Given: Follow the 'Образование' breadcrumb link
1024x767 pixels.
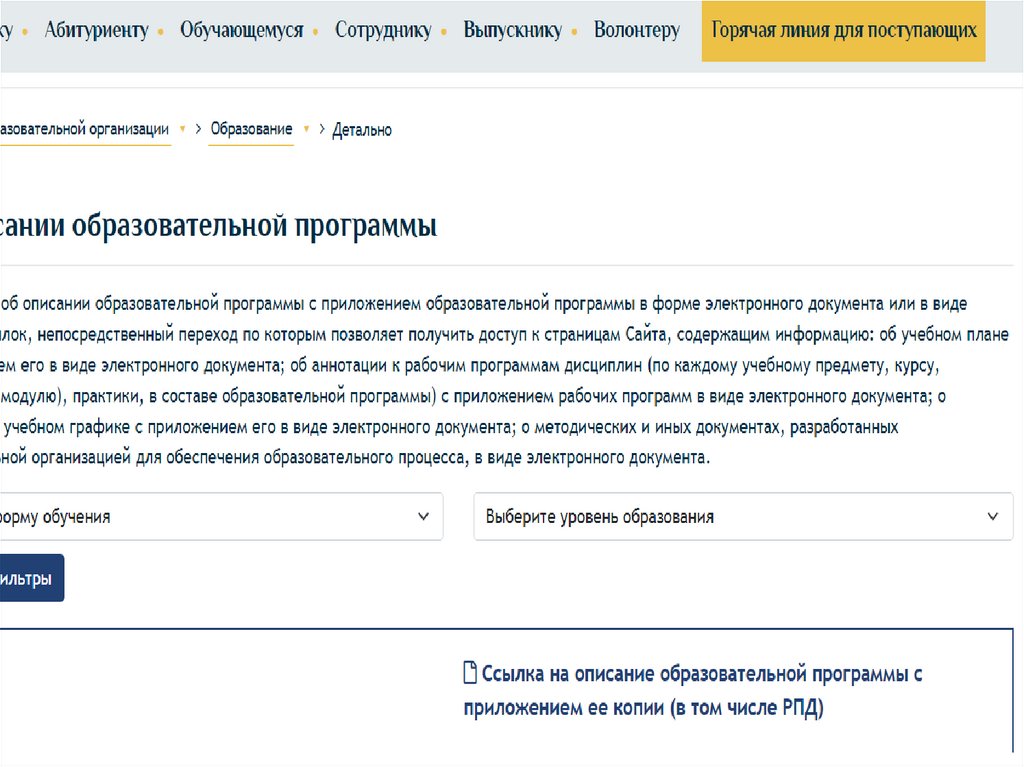Looking at the screenshot, I should coord(251,129).
